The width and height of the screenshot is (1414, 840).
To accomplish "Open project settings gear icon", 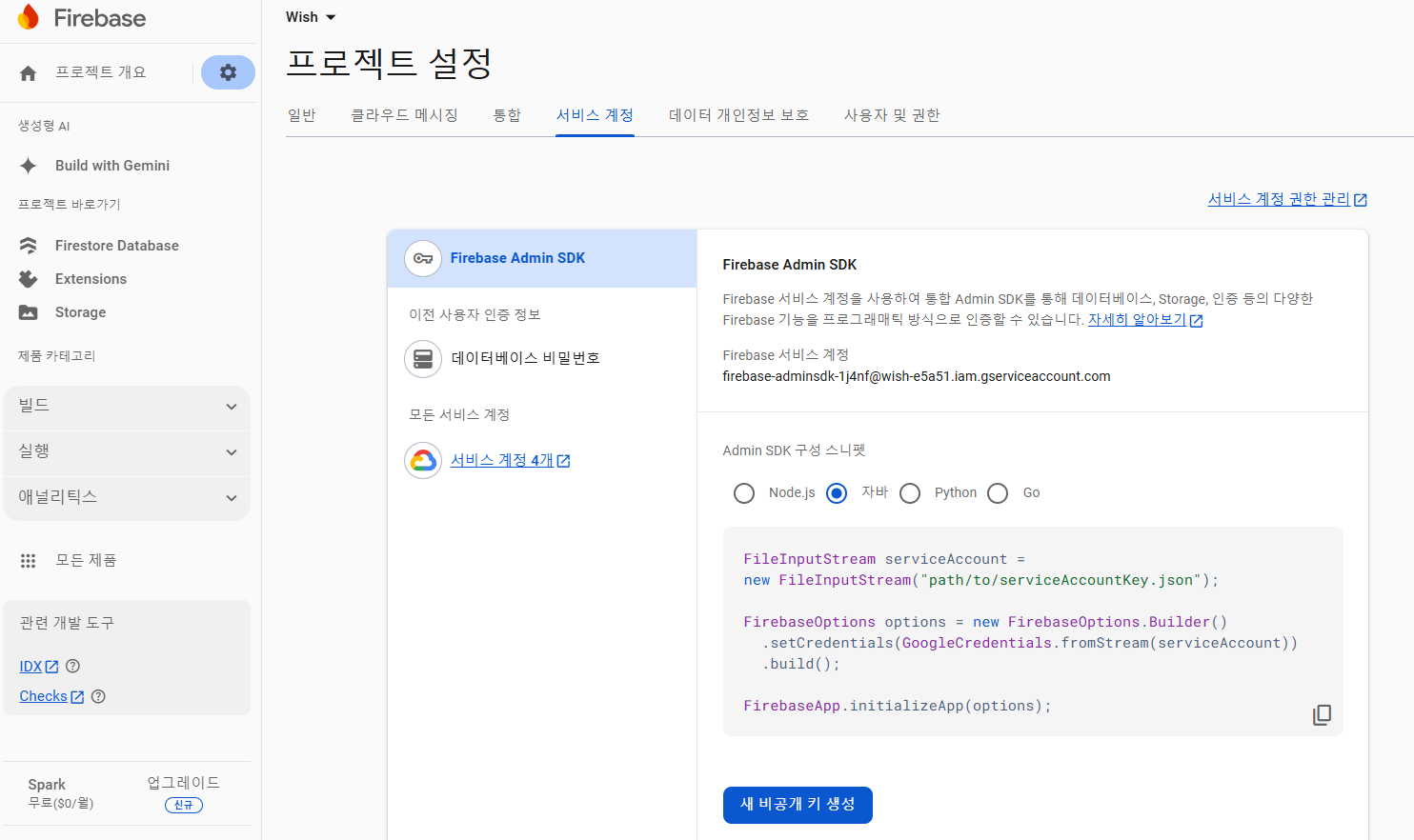I will point(228,72).
